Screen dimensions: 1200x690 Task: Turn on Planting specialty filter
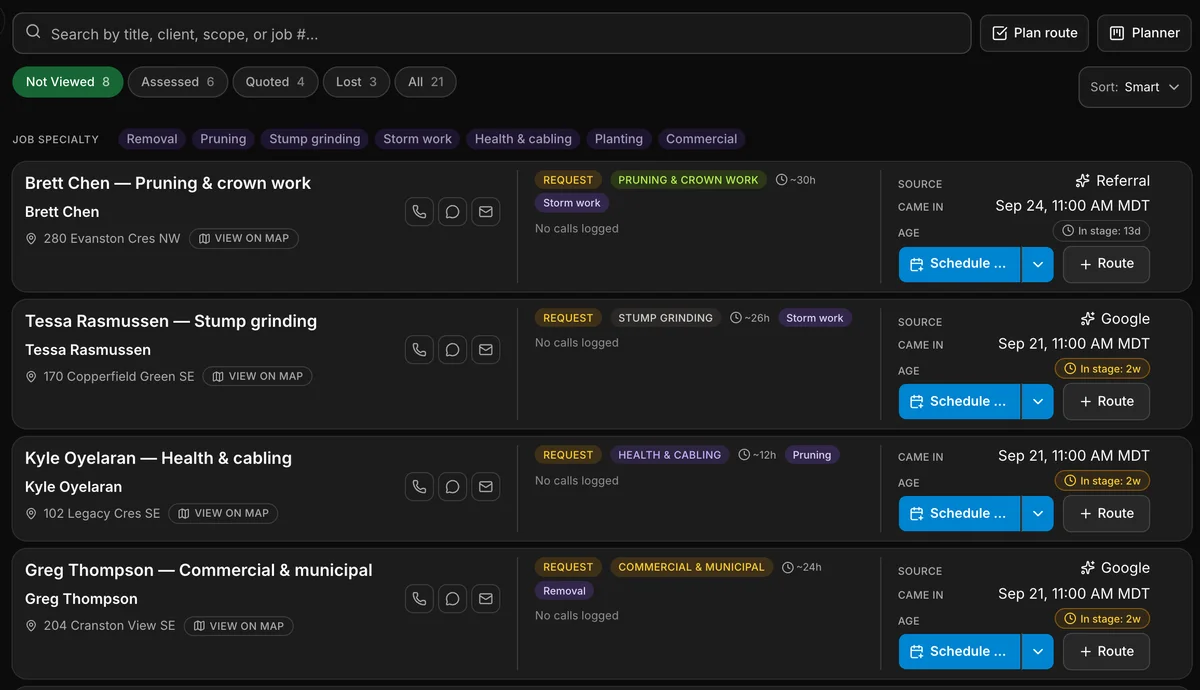click(x=619, y=139)
